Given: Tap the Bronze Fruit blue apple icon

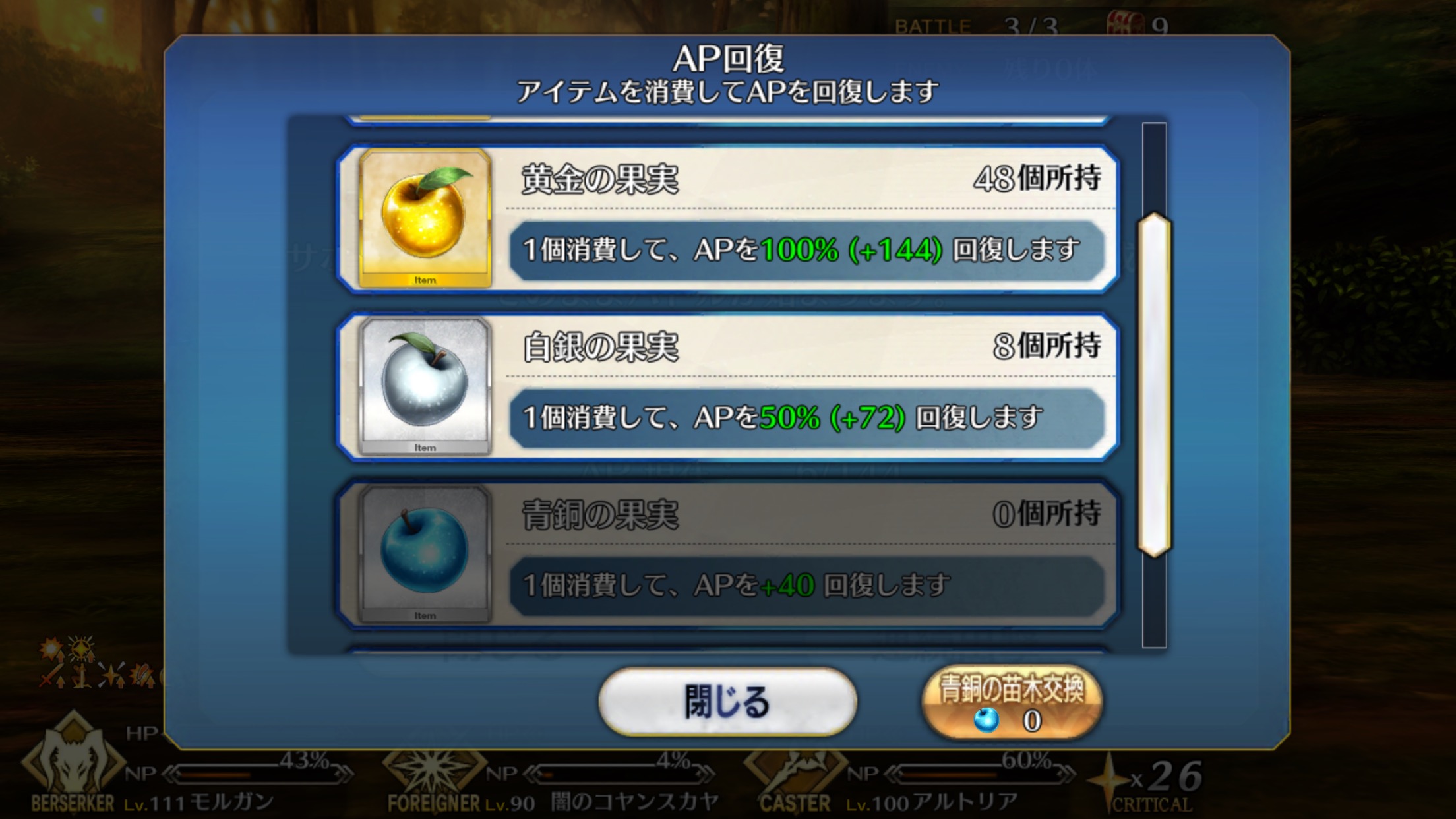Looking at the screenshot, I should click(x=425, y=554).
